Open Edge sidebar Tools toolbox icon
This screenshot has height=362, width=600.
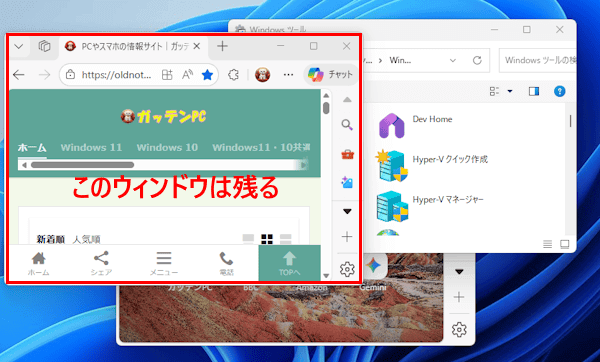tap(347, 155)
